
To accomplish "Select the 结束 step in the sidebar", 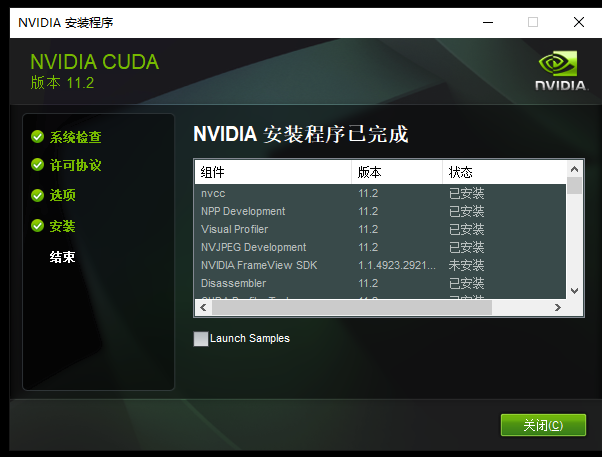I will [x=63, y=257].
